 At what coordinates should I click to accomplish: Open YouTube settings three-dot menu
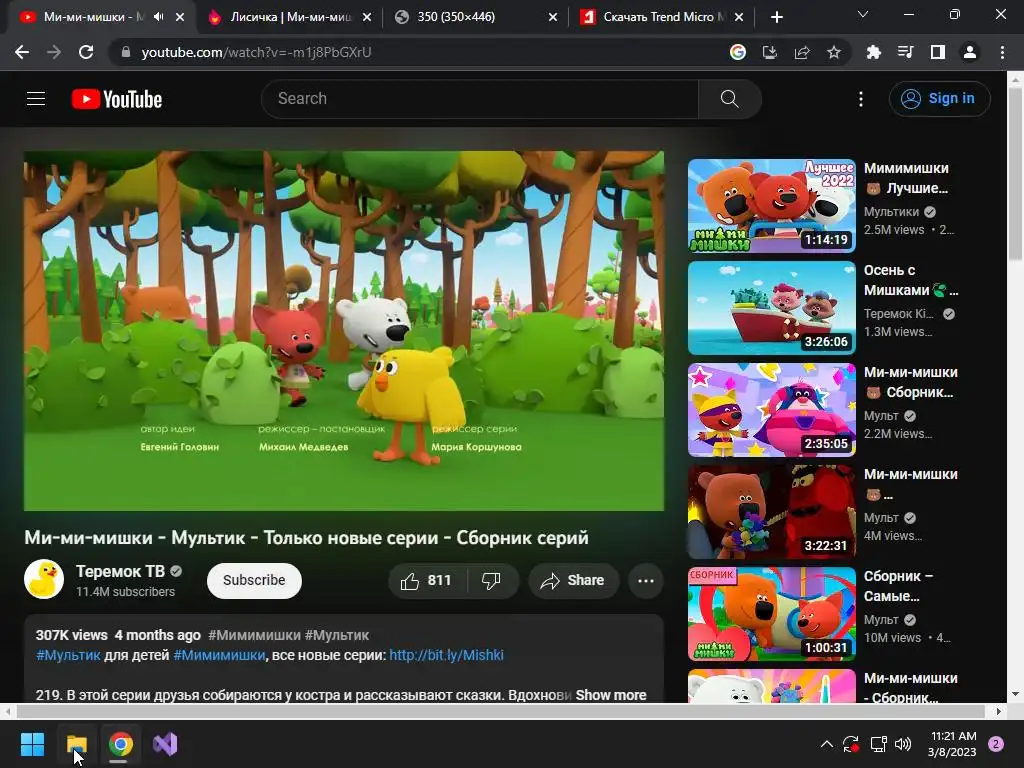[861, 99]
